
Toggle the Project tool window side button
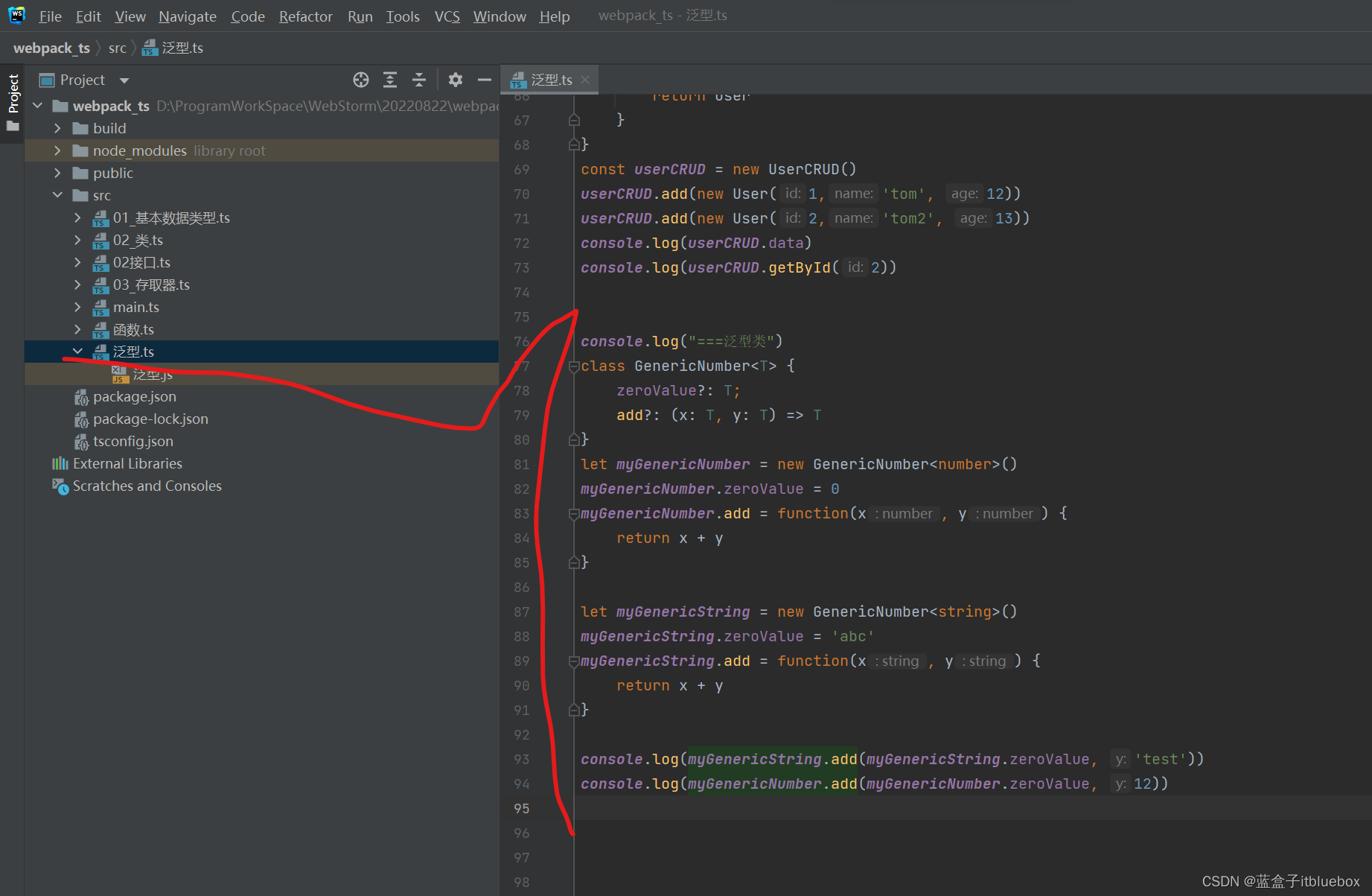click(x=13, y=93)
